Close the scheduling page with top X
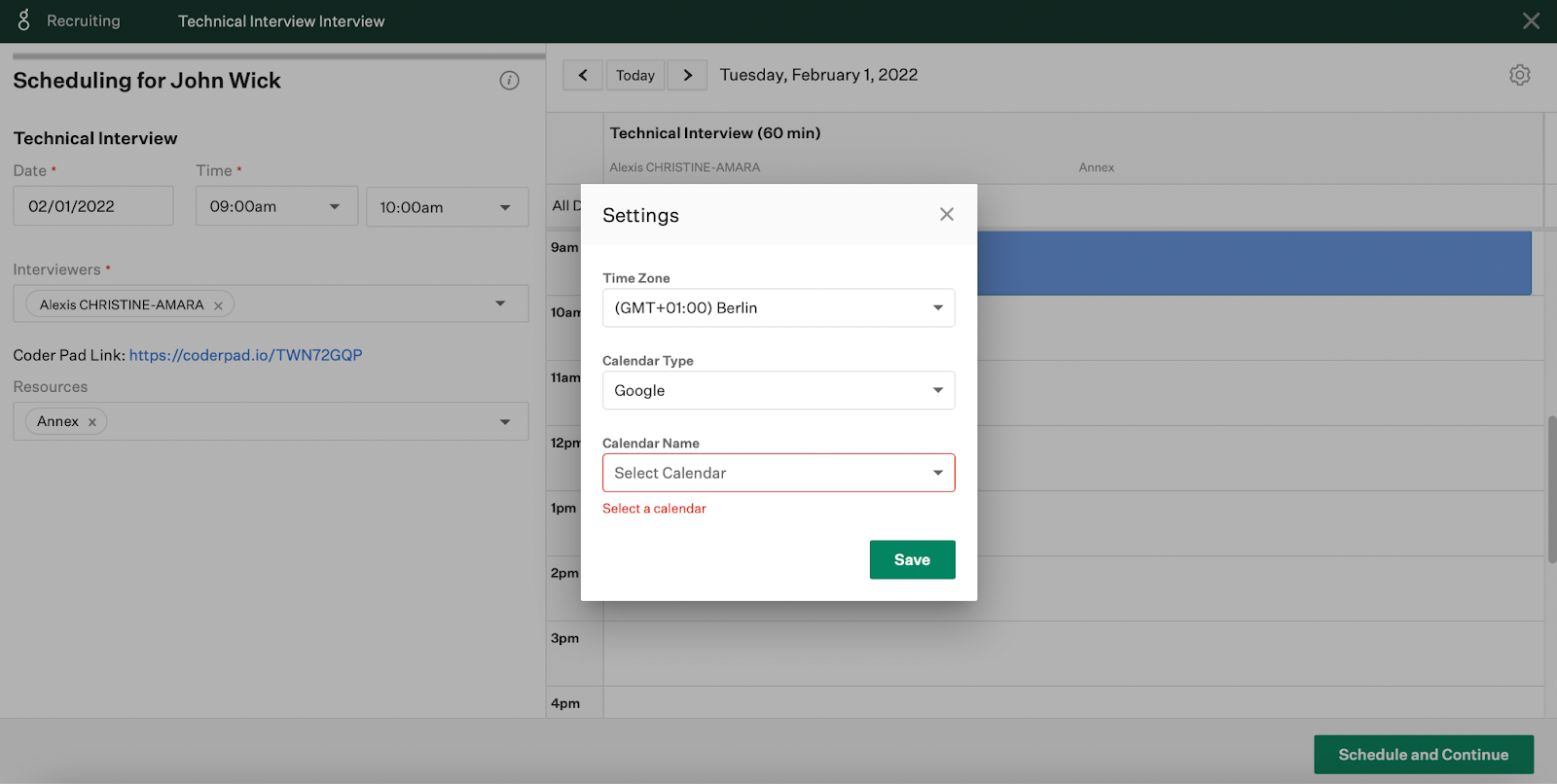The width and height of the screenshot is (1557, 784). coord(1531,21)
